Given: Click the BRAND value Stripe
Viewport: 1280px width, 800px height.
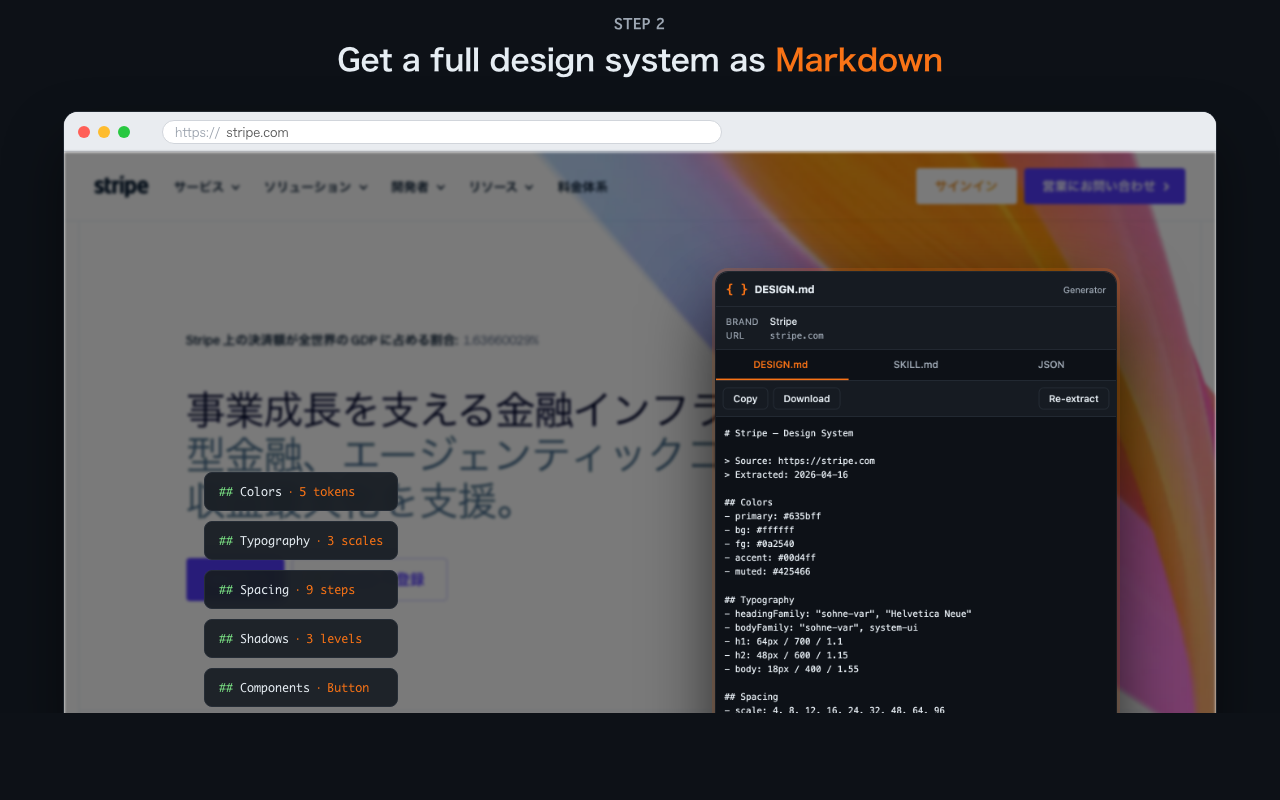Looking at the screenshot, I should coord(783,322).
